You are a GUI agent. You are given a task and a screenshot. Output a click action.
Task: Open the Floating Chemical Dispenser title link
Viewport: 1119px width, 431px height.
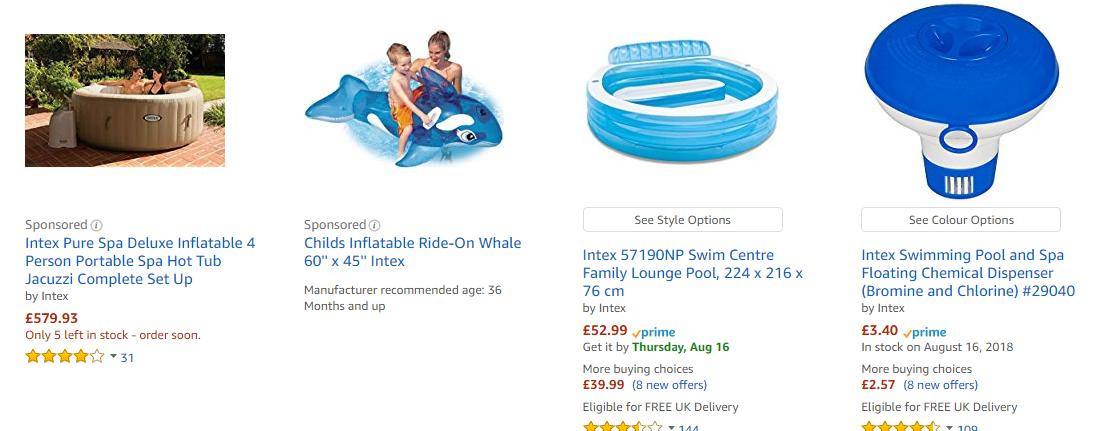(x=967, y=273)
